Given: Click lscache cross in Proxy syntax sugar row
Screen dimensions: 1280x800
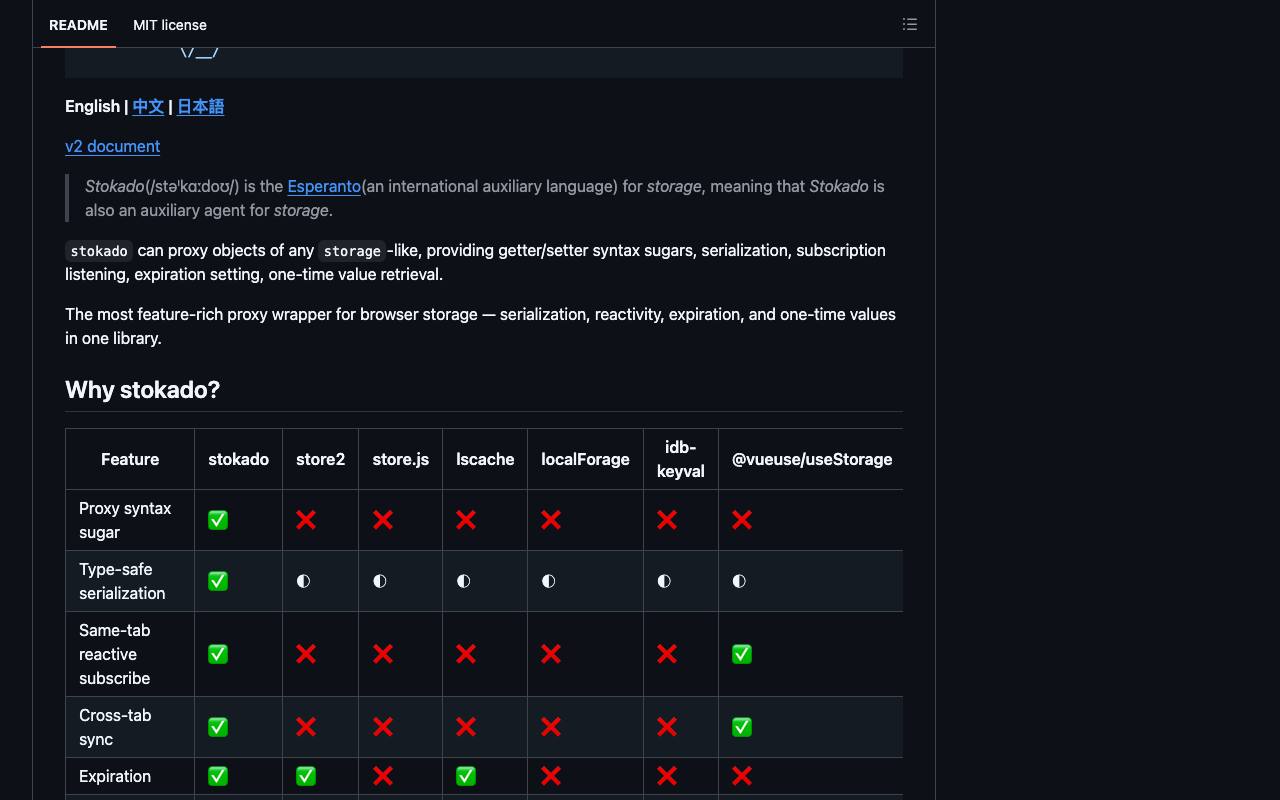Looking at the screenshot, I should [466, 520].
